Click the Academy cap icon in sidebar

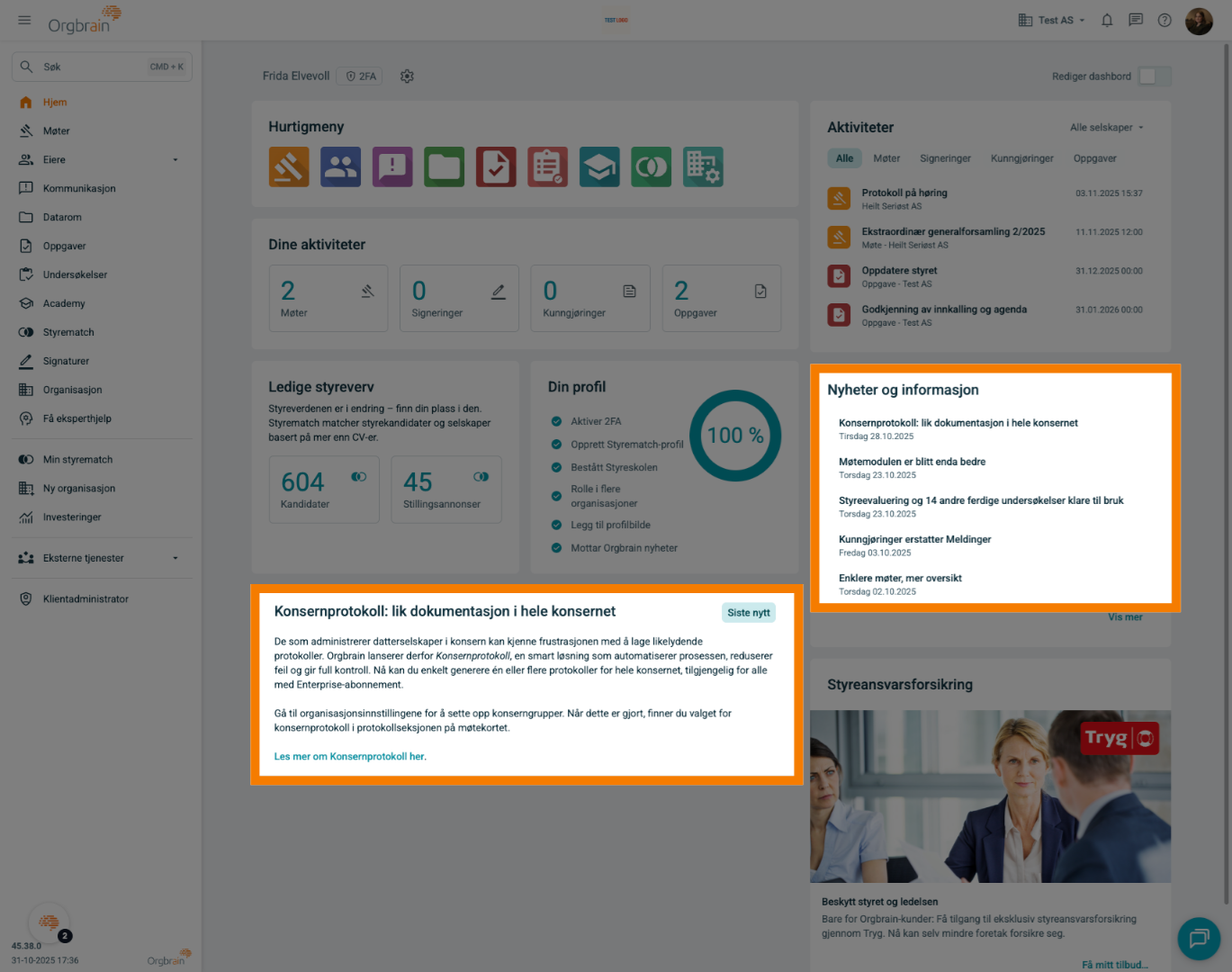26,303
